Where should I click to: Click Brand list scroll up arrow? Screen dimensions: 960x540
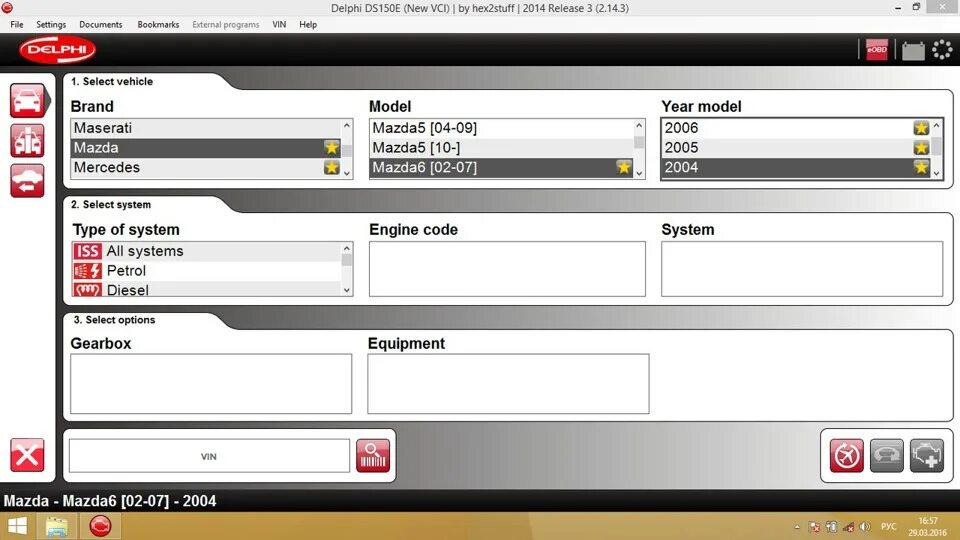[x=347, y=125]
